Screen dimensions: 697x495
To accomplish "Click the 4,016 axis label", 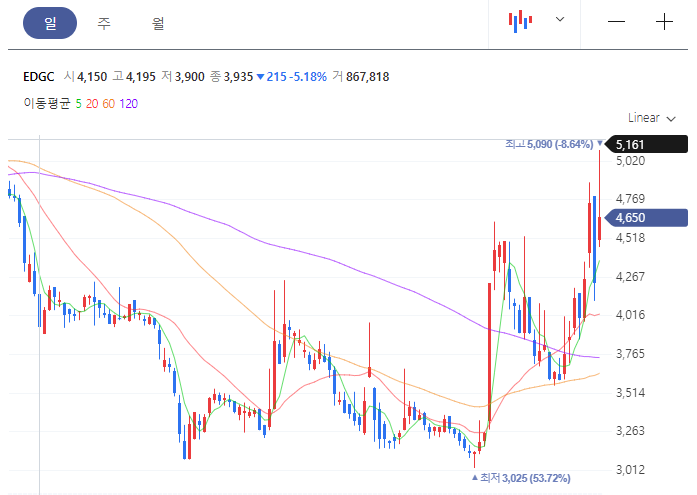I will click(x=630, y=315).
